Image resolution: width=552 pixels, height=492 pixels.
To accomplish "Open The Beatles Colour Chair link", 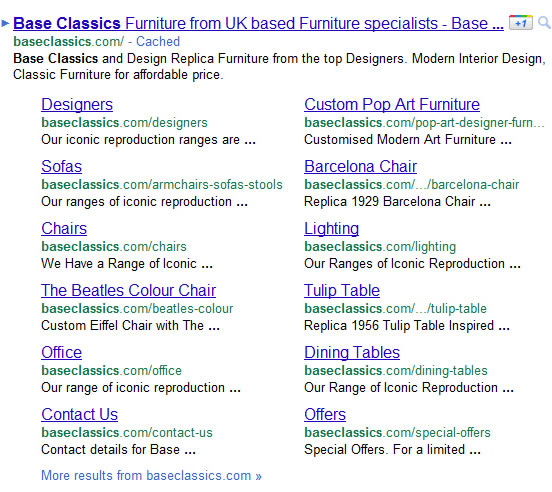I will [x=128, y=290].
